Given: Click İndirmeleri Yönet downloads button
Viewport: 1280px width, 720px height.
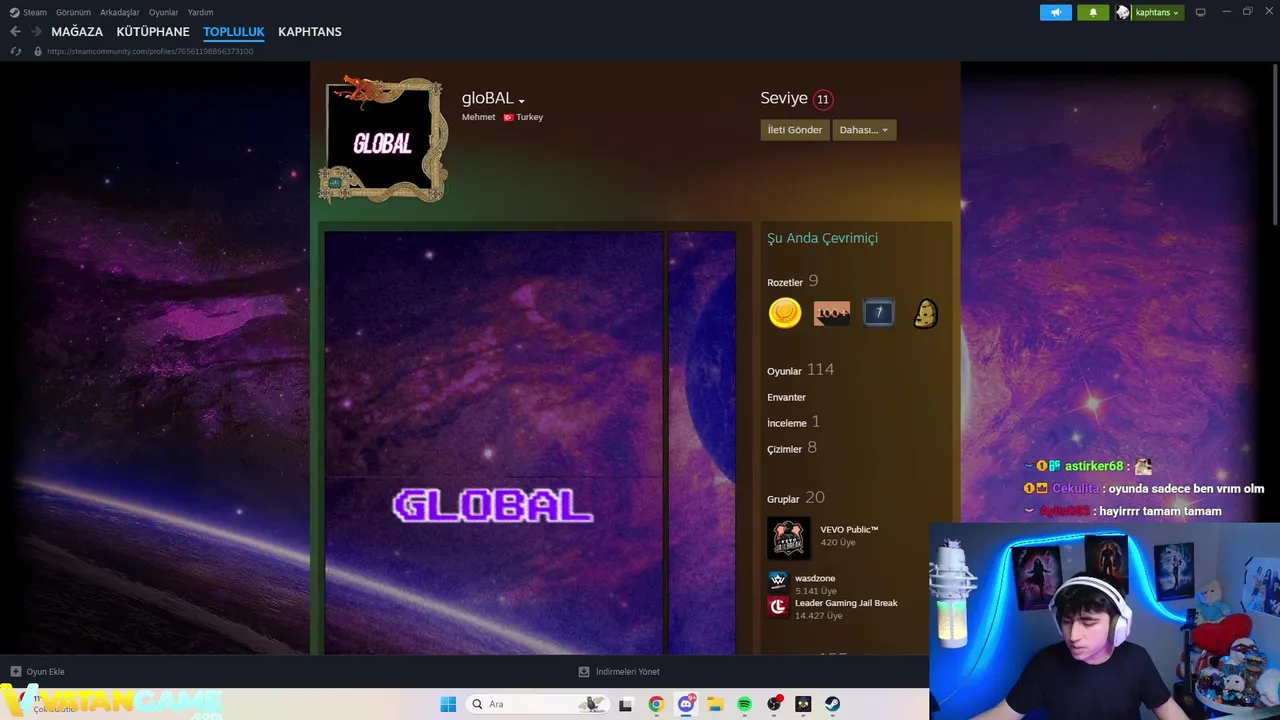Looking at the screenshot, I should [619, 672].
